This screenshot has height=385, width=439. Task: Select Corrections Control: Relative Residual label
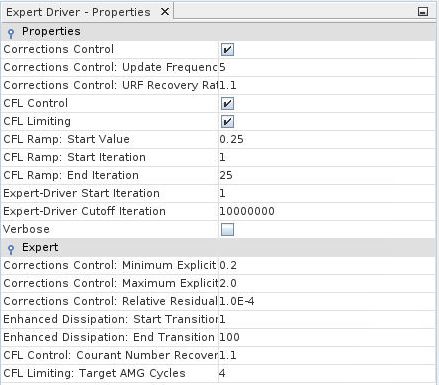(x=110, y=301)
